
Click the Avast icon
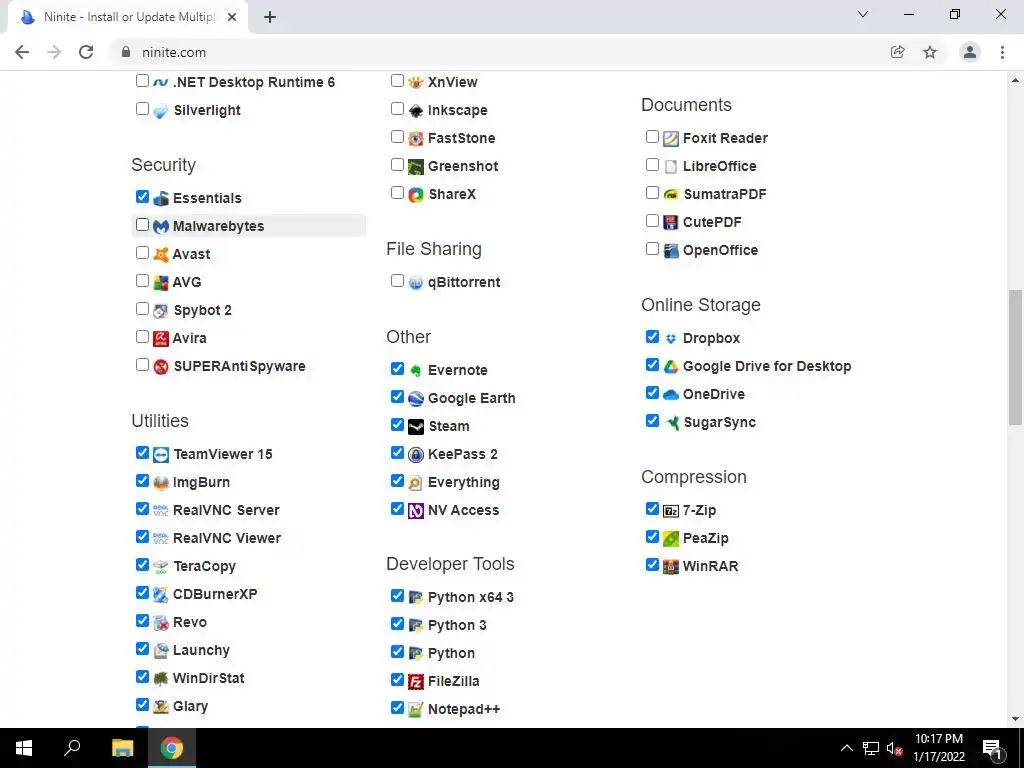pos(161,255)
